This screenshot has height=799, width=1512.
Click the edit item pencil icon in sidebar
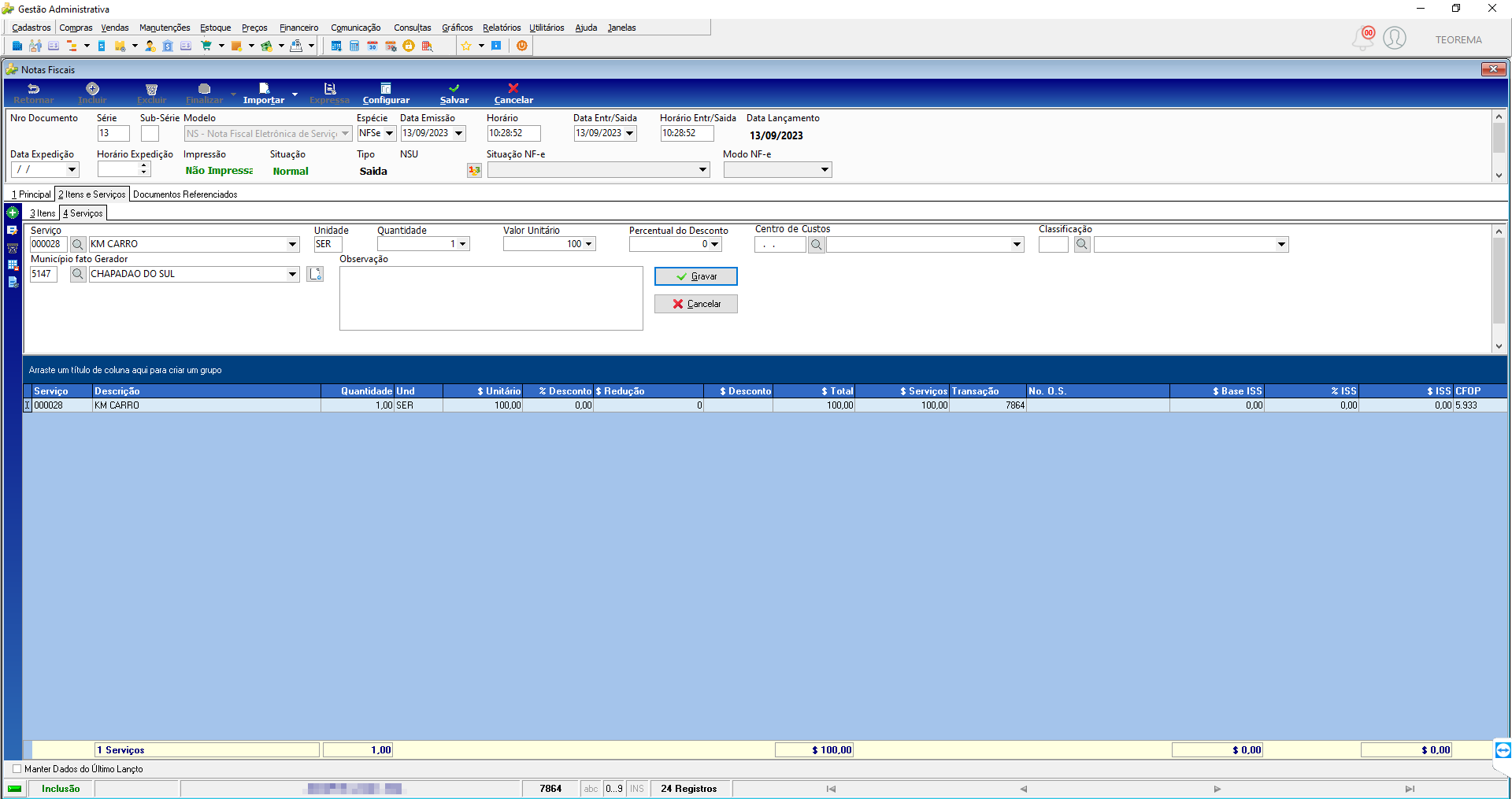(x=13, y=230)
